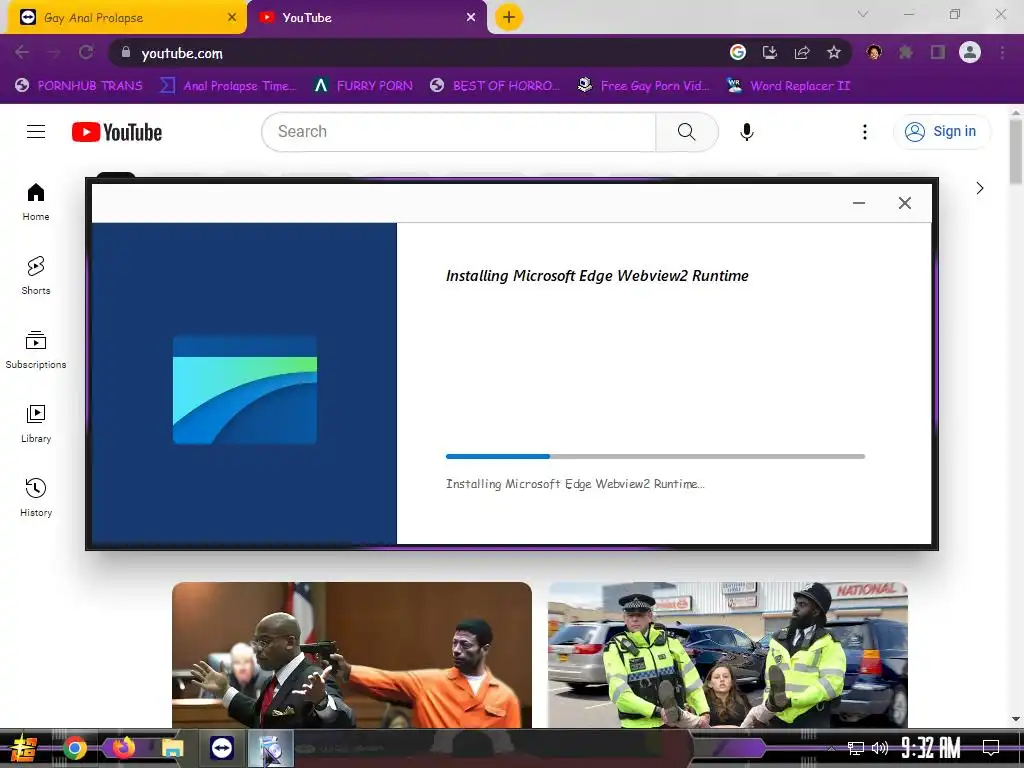Screen dimensions: 1024x768
Task: Open police officers video thumbnail
Action: click(728, 655)
